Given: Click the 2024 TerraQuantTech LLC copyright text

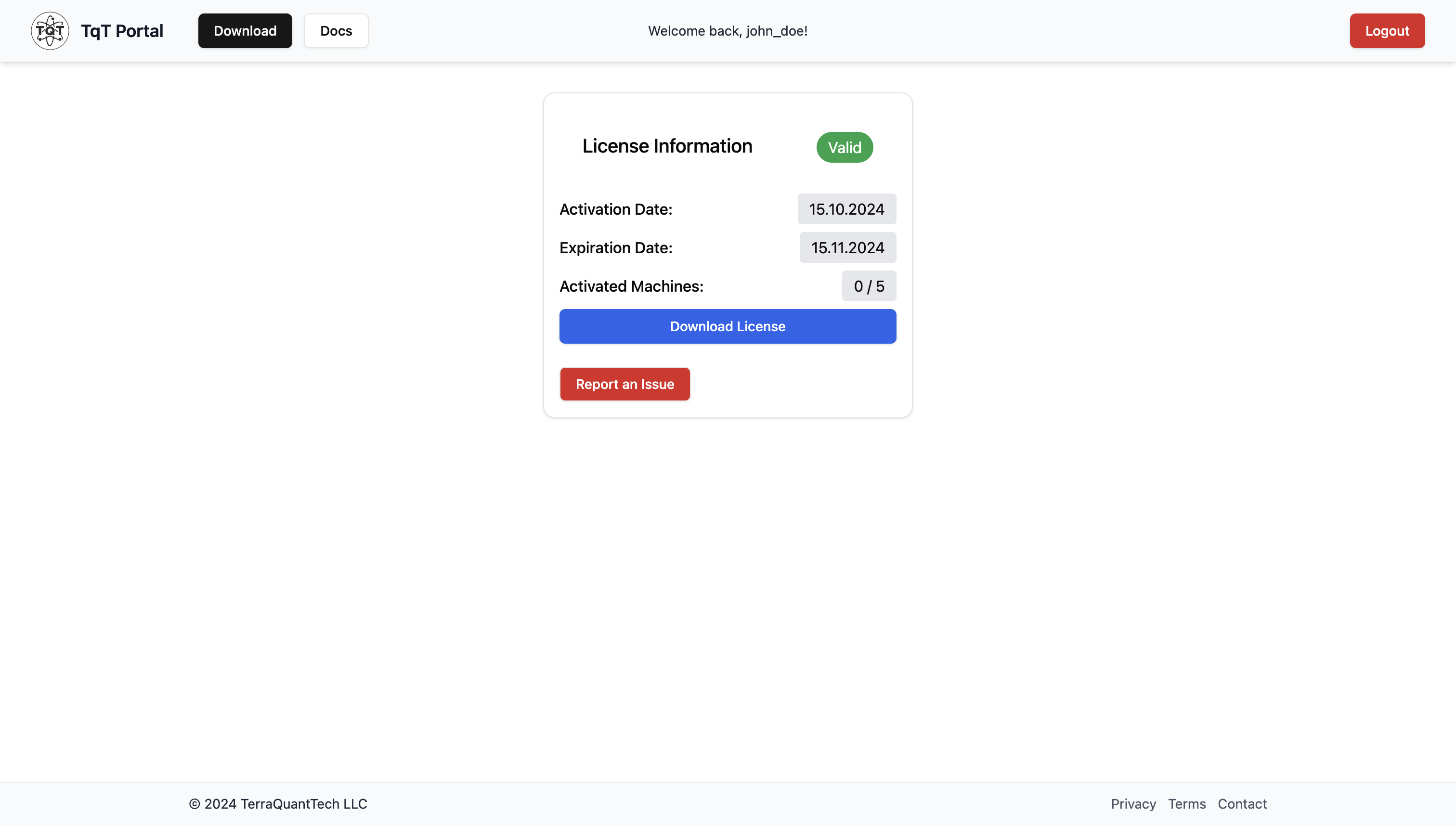Looking at the screenshot, I should pyautogui.click(x=278, y=803).
